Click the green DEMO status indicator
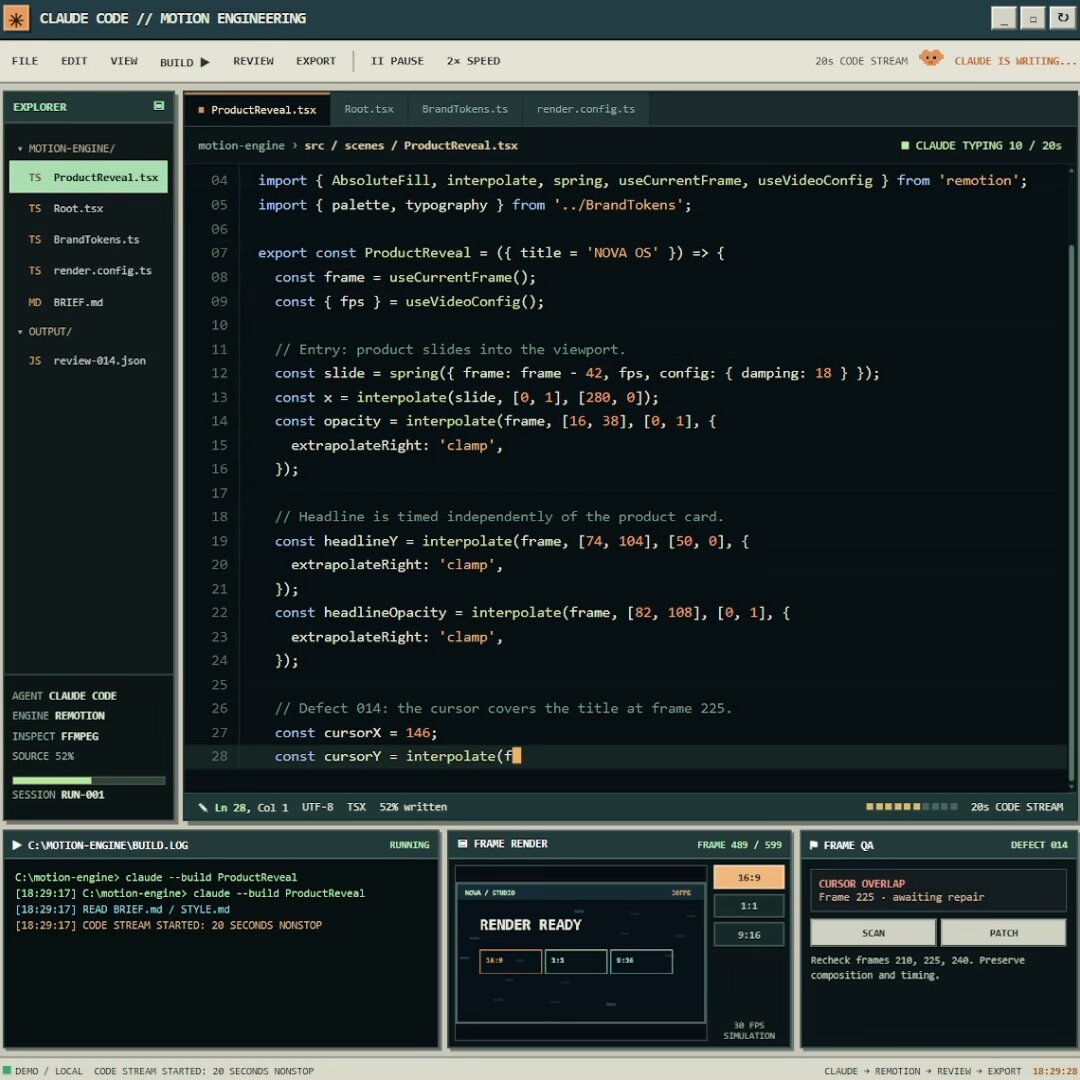Screen dimensions: 1080x1080 [8, 1070]
